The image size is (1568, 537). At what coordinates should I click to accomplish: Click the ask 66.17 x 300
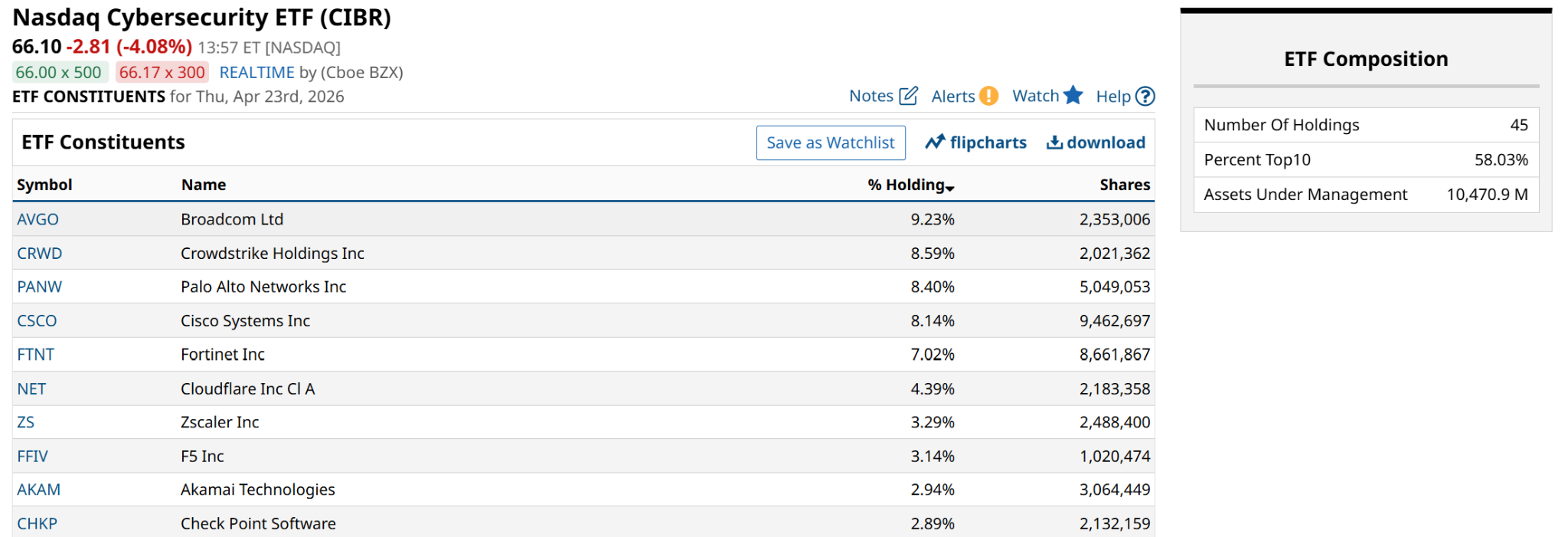[x=162, y=72]
